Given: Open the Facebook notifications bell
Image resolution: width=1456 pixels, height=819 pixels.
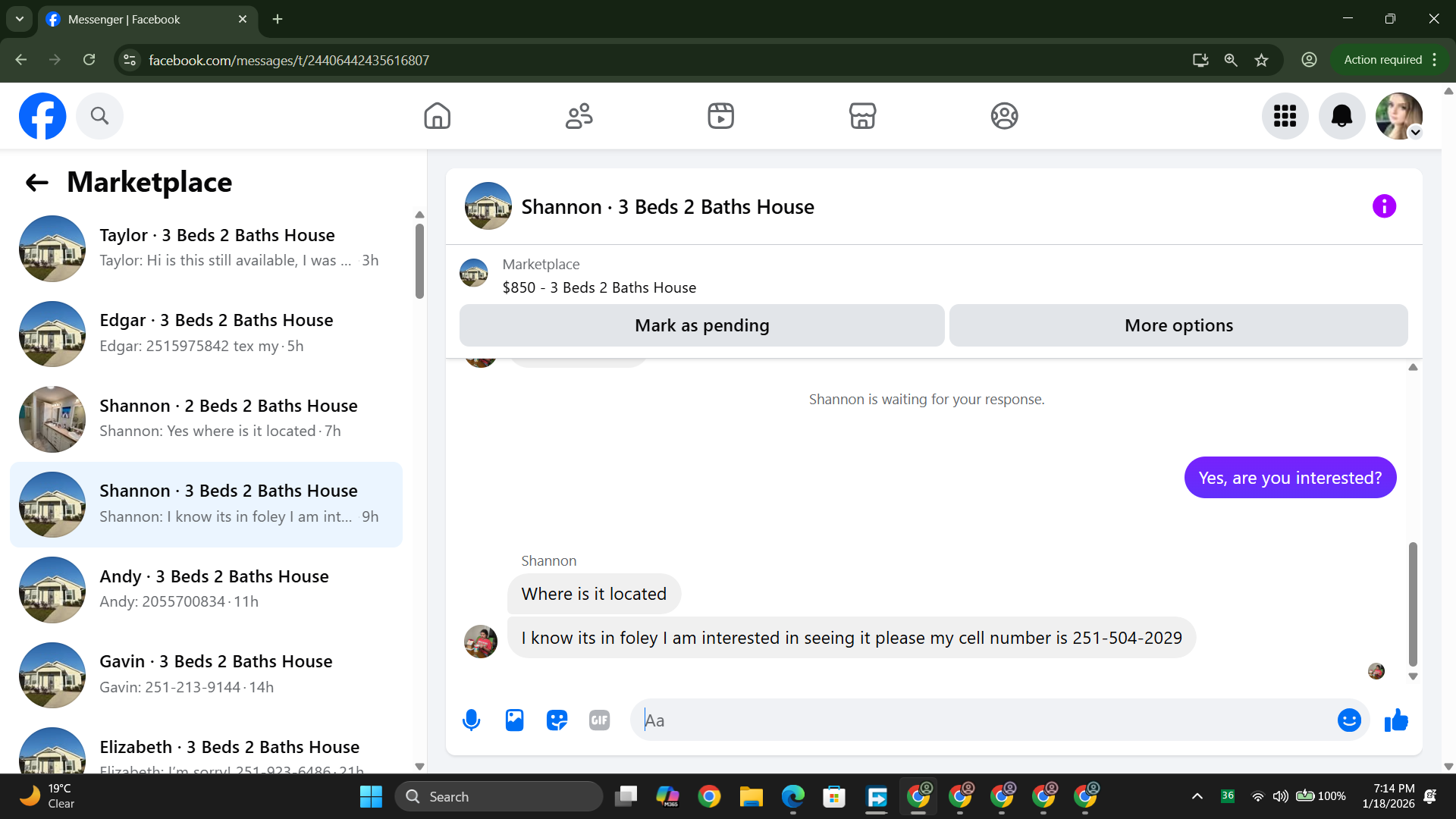Looking at the screenshot, I should tap(1341, 116).
